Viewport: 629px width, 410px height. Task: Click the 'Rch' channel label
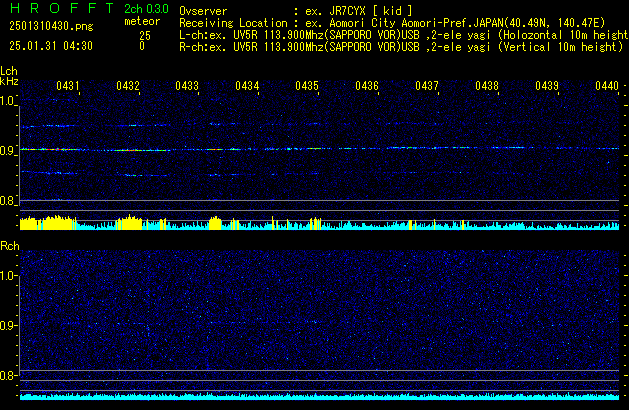[x=10, y=246]
